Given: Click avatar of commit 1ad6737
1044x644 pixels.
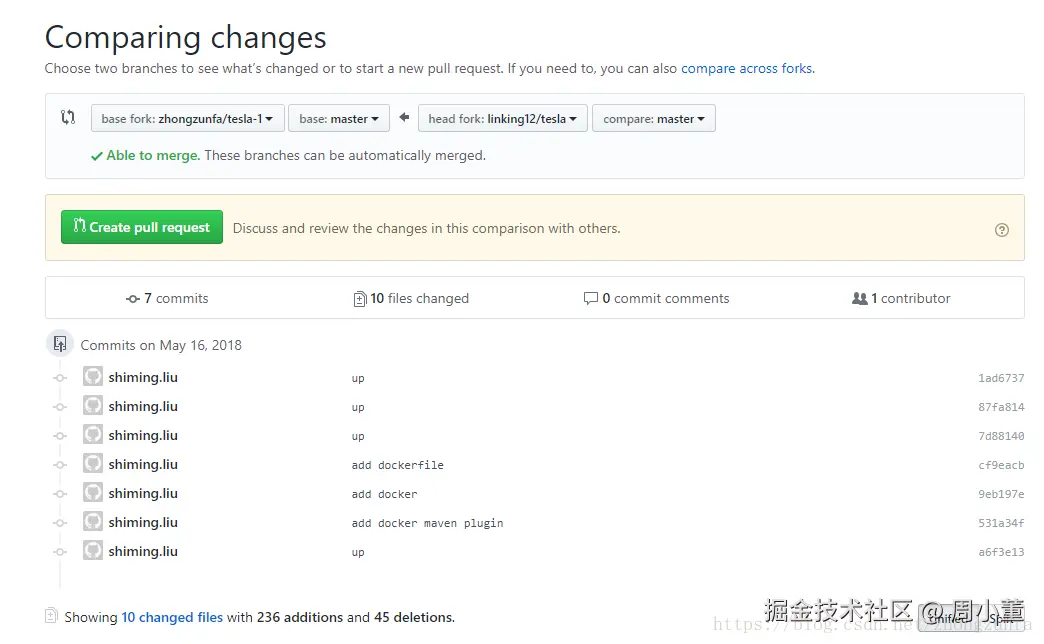Looking at the screenshot, I should click(93, 376).
